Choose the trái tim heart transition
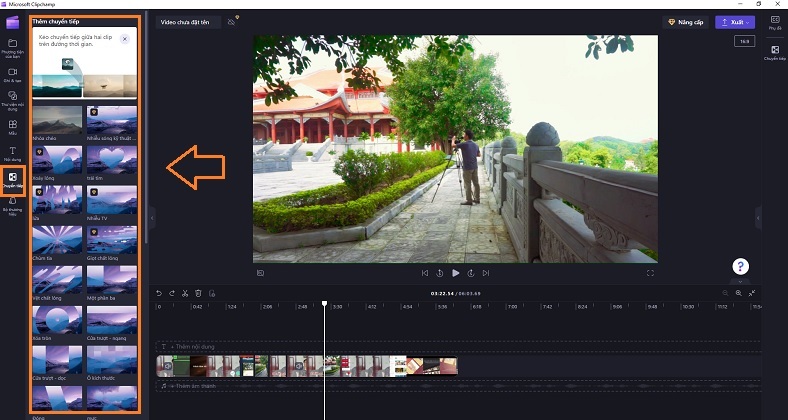Viewport: 788px width, 420px height. (112, 160)
